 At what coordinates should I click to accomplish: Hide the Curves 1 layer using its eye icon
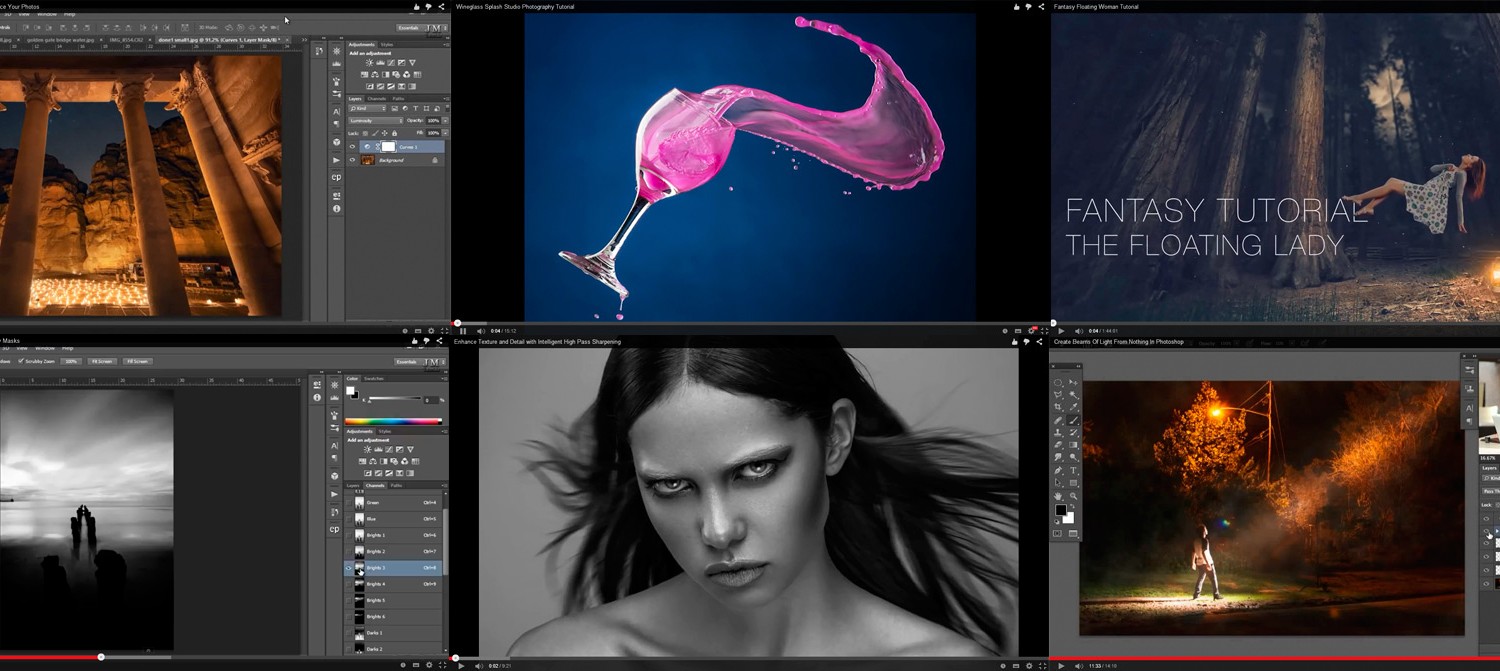352,147
